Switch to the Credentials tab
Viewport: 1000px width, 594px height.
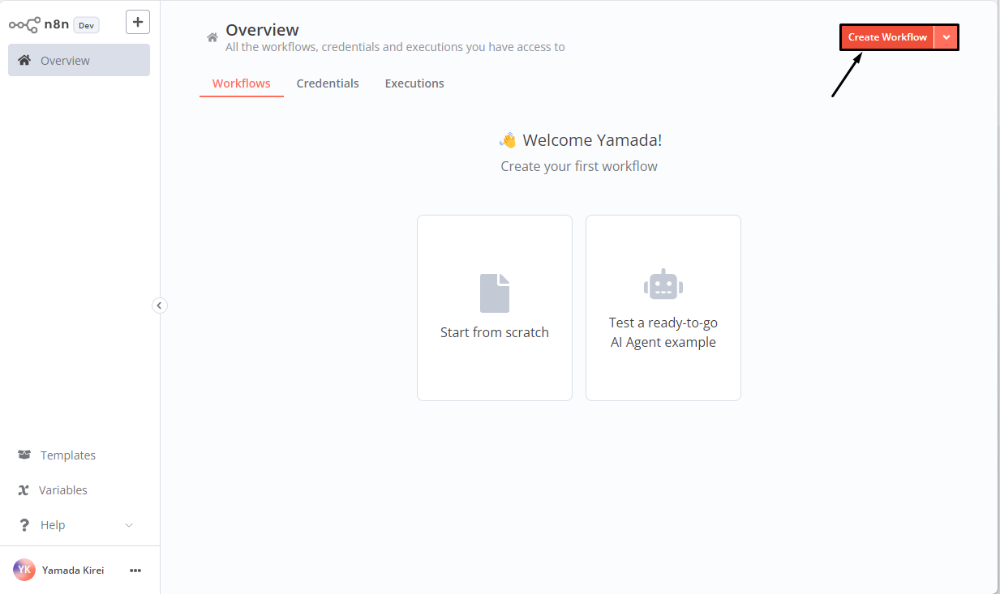(x=328, y=84)
